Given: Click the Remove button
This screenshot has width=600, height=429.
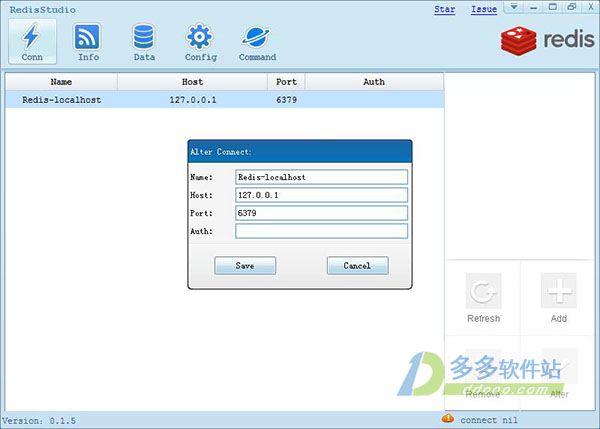Looking at the screenshot, I should pyautogui.click(x=483, y=373).
